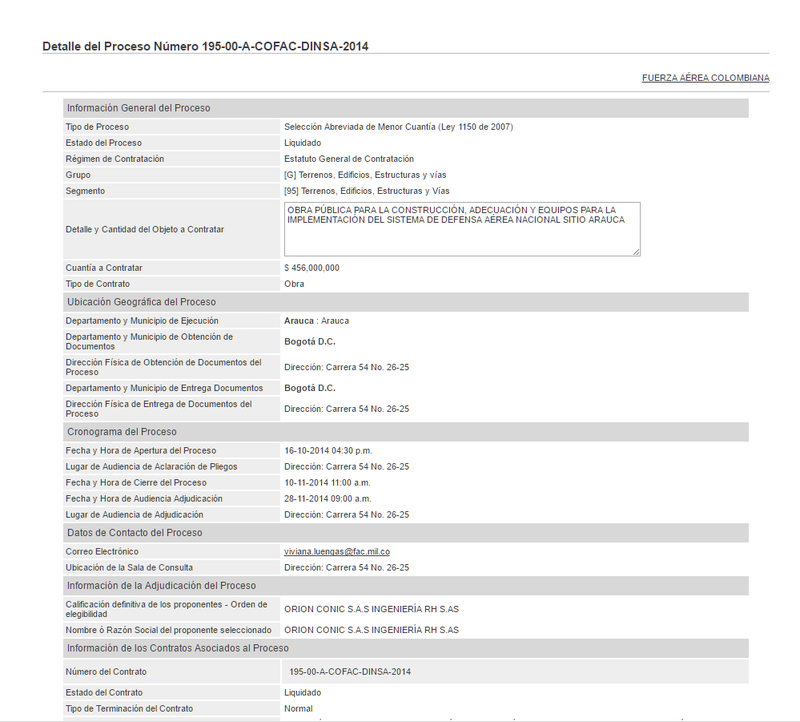The width and height of the screenshot is (800, 722).
Task: Open the FUERZA AÉREA COLOMBIANA link
Action: (705, 78)
